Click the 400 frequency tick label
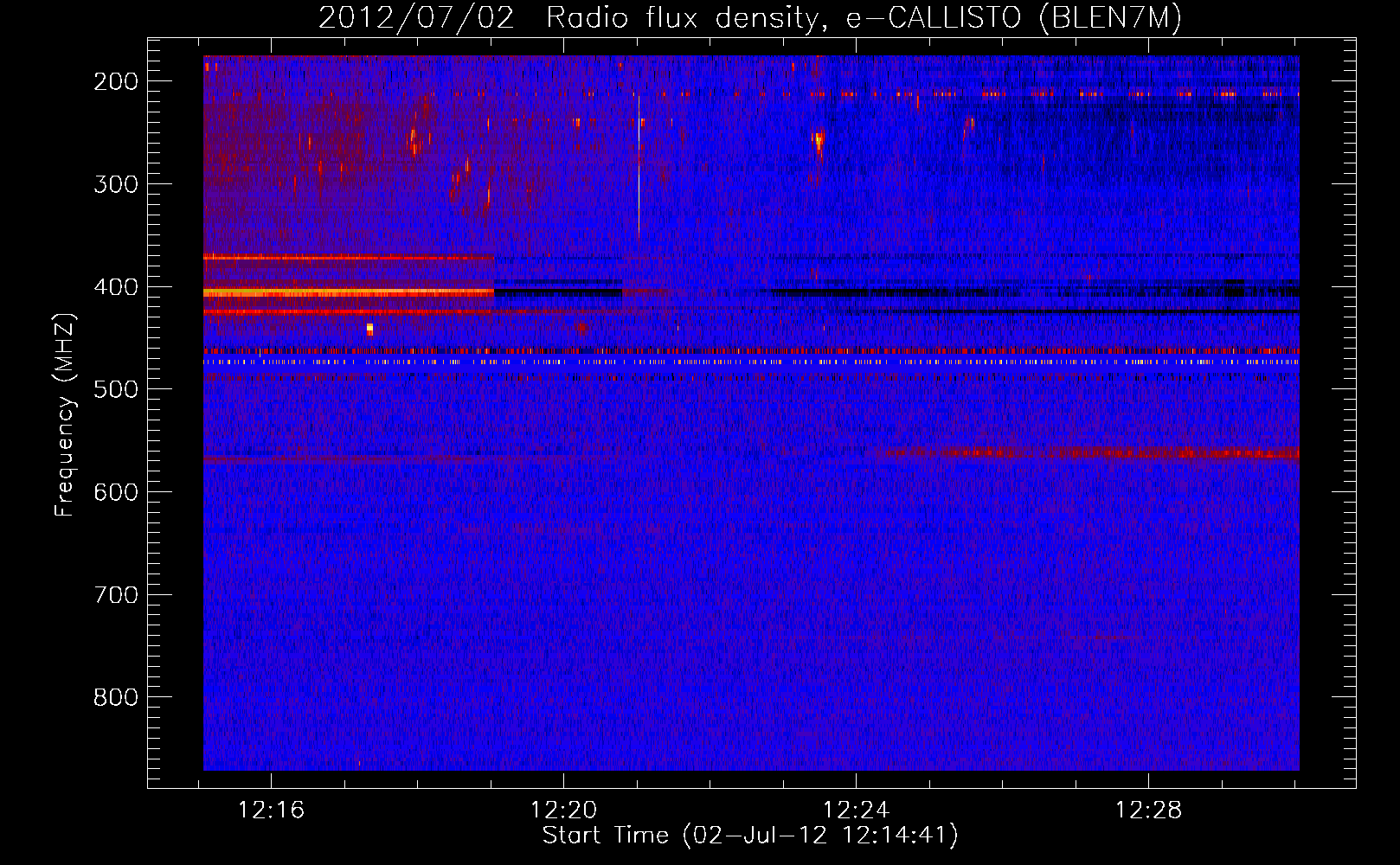The width and height of the screenshot is (1400, 865). pyautogui.click(x=116, y=287)
